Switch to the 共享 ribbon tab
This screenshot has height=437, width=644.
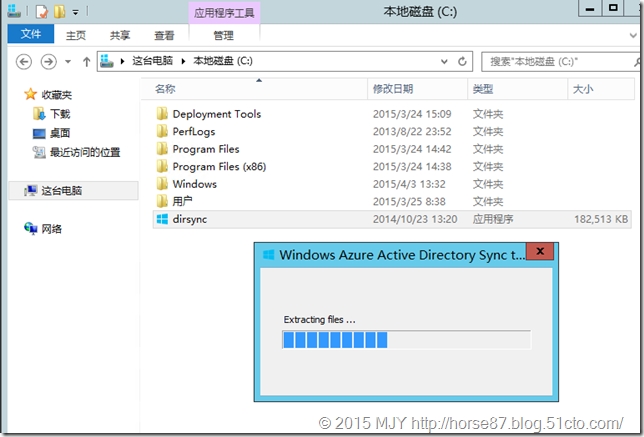pos(120,35)
